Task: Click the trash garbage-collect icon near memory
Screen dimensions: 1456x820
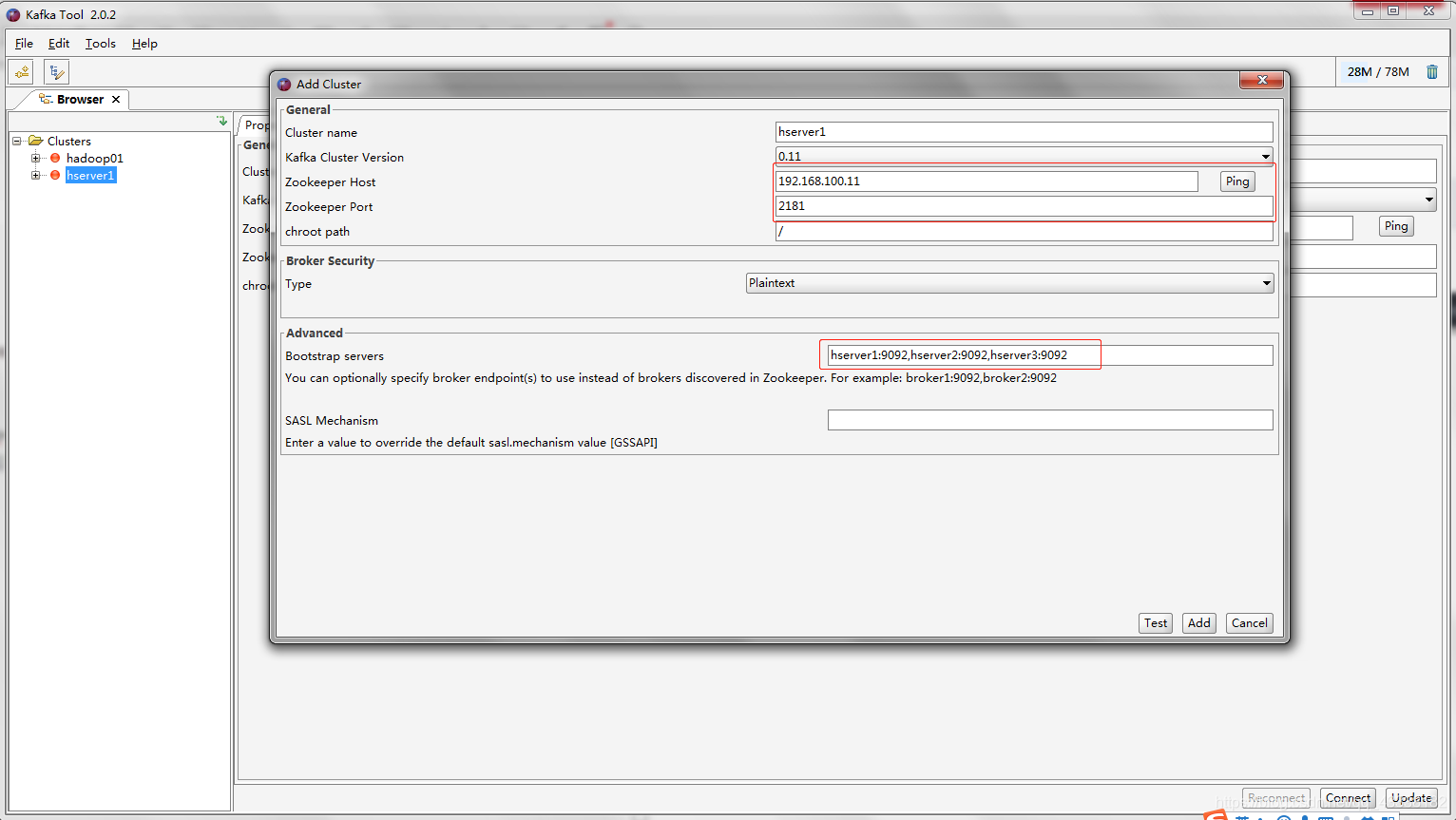Action: (x=1432, y=72)
